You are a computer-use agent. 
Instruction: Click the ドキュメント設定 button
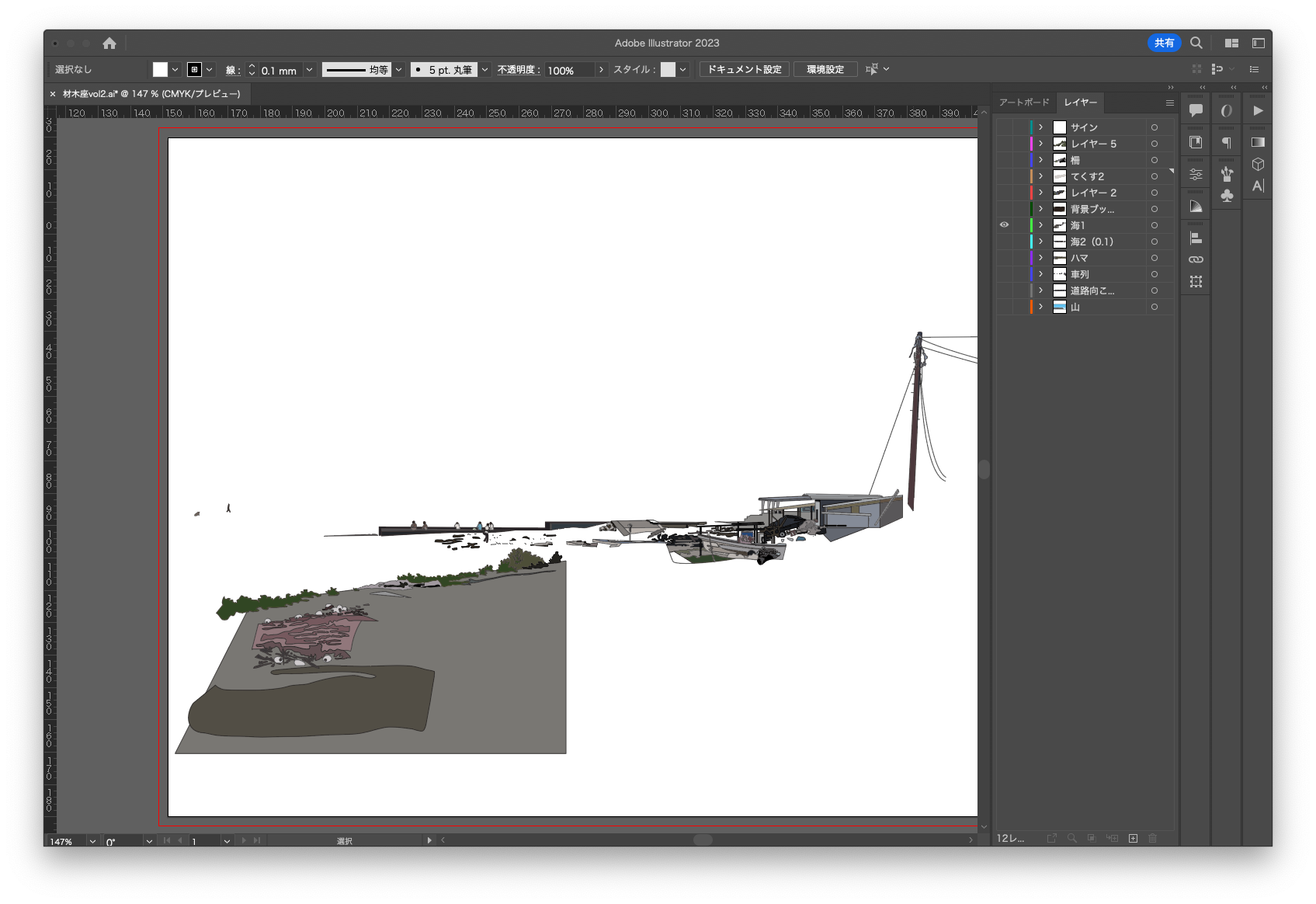(x=744, y=70)
